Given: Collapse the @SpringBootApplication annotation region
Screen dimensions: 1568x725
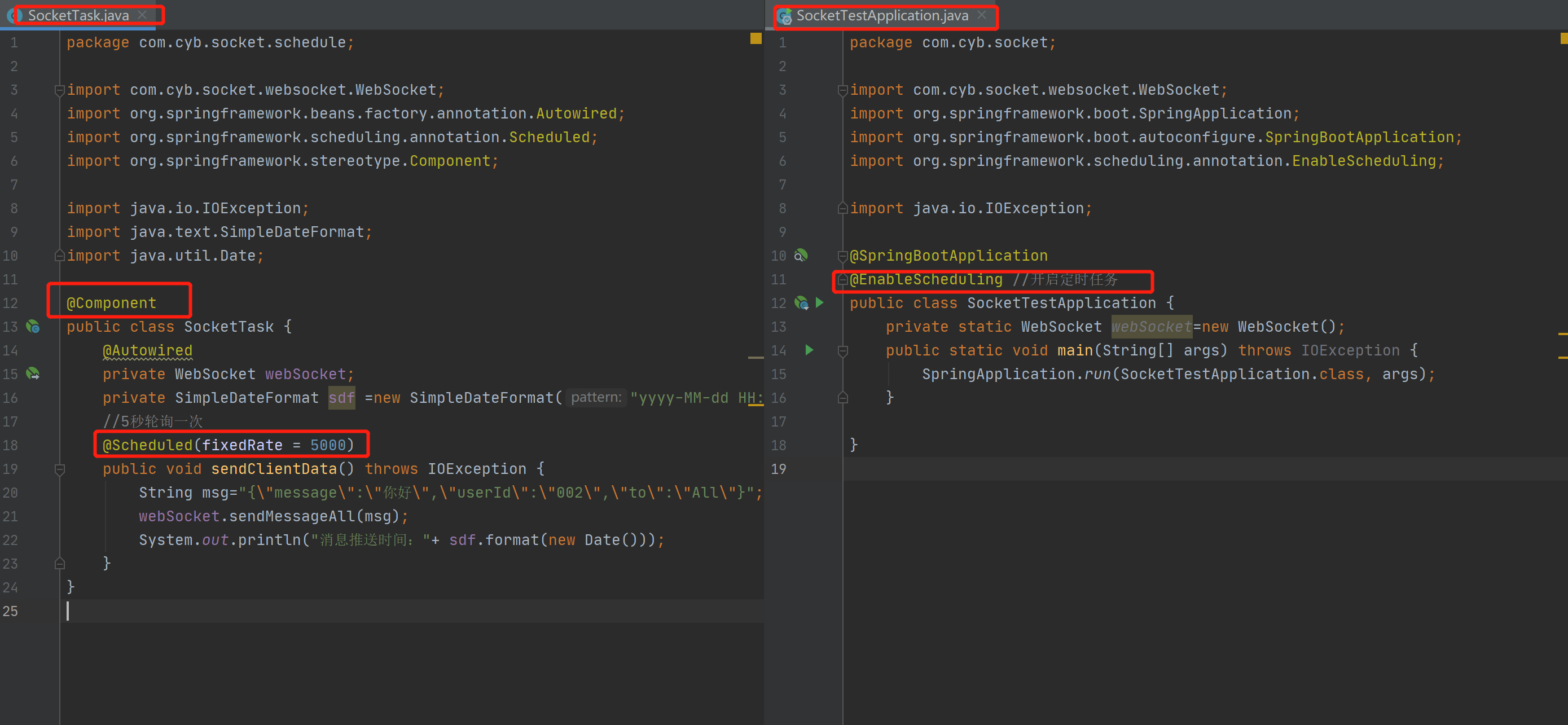Looking at the screenshot, I should pos(842,256).
